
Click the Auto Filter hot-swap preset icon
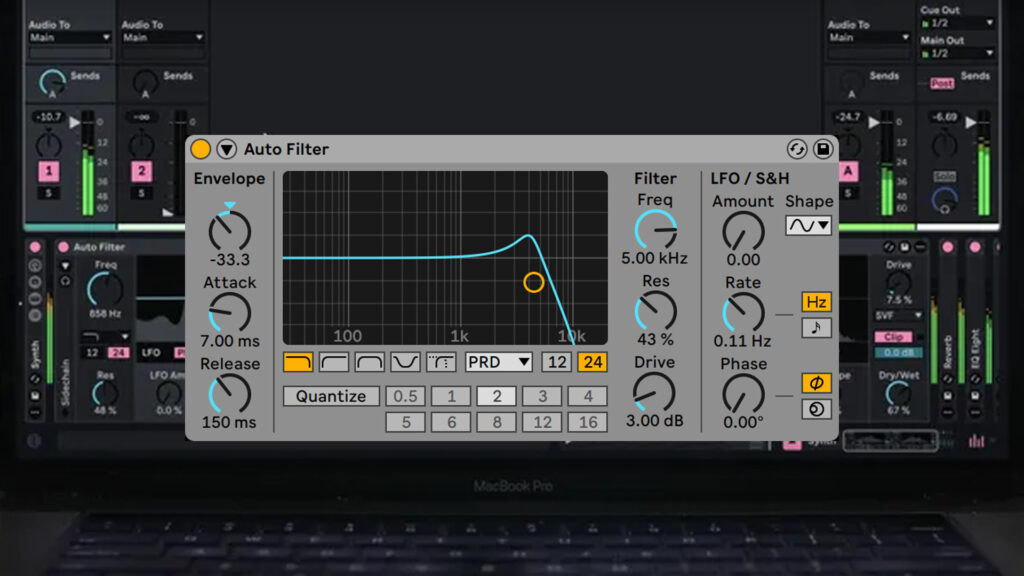click(796, 150)
